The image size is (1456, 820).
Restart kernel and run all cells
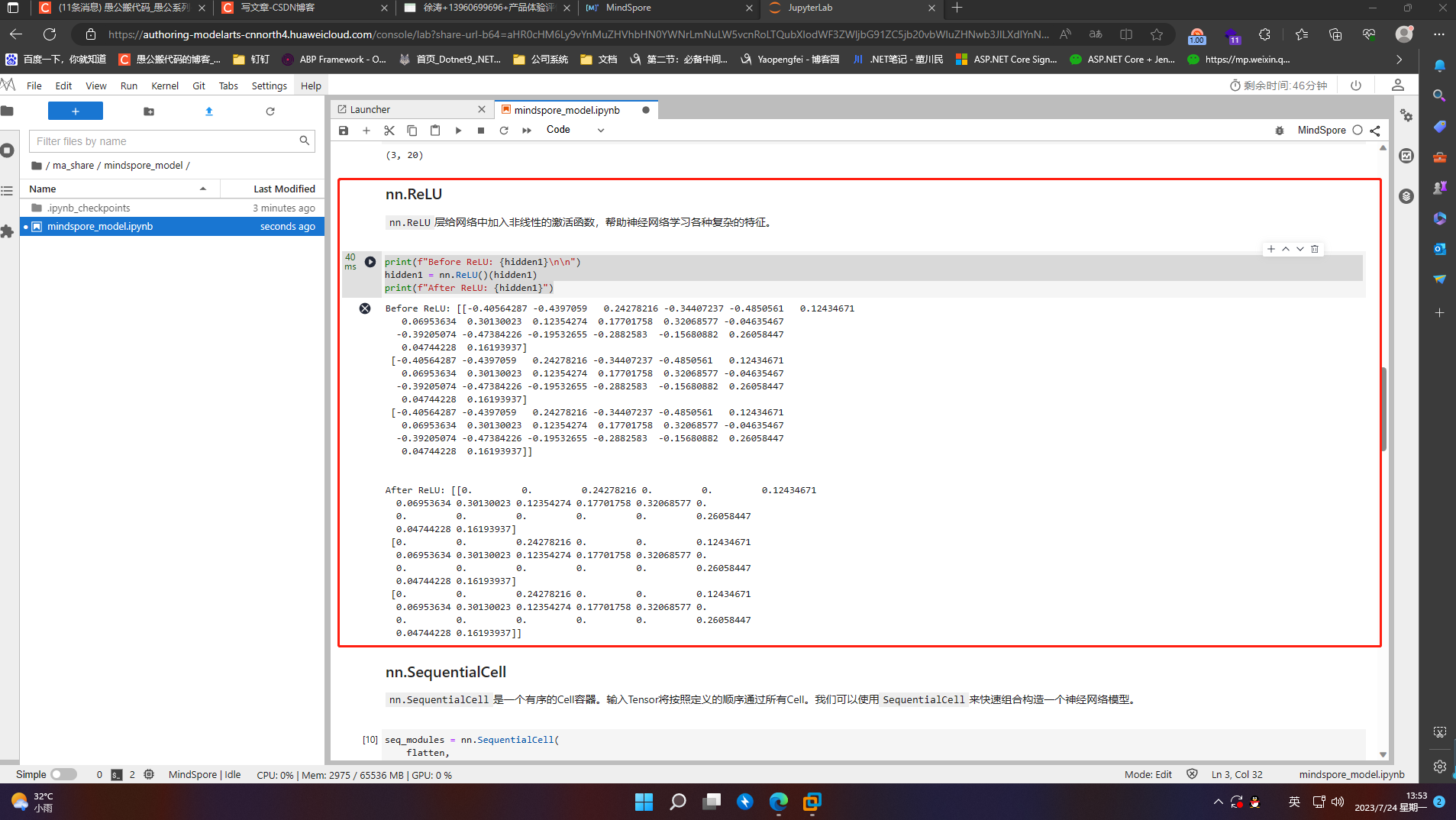pos(527,131)
